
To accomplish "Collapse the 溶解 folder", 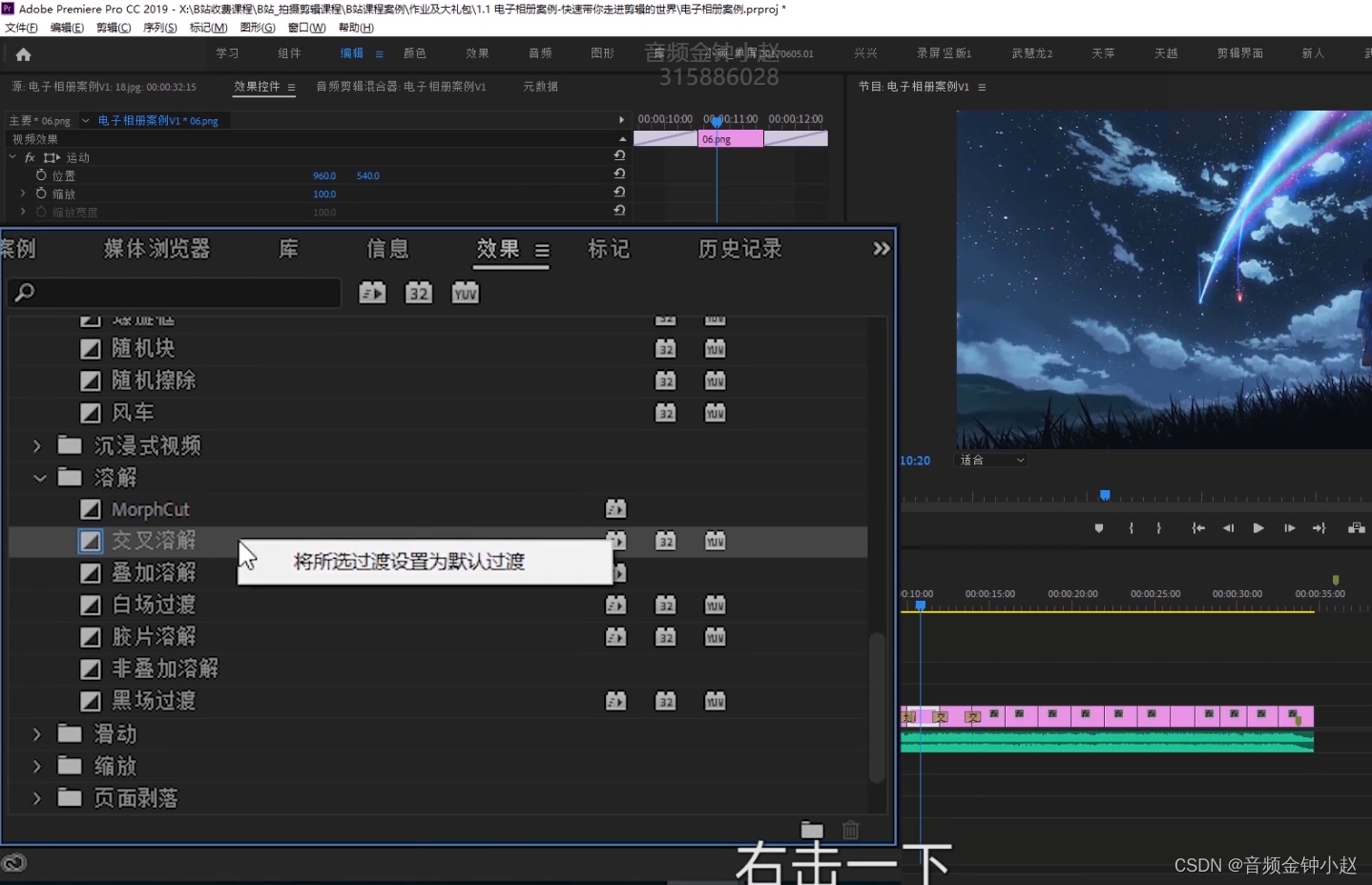I will pyautogui.click(x=39, y=478).
